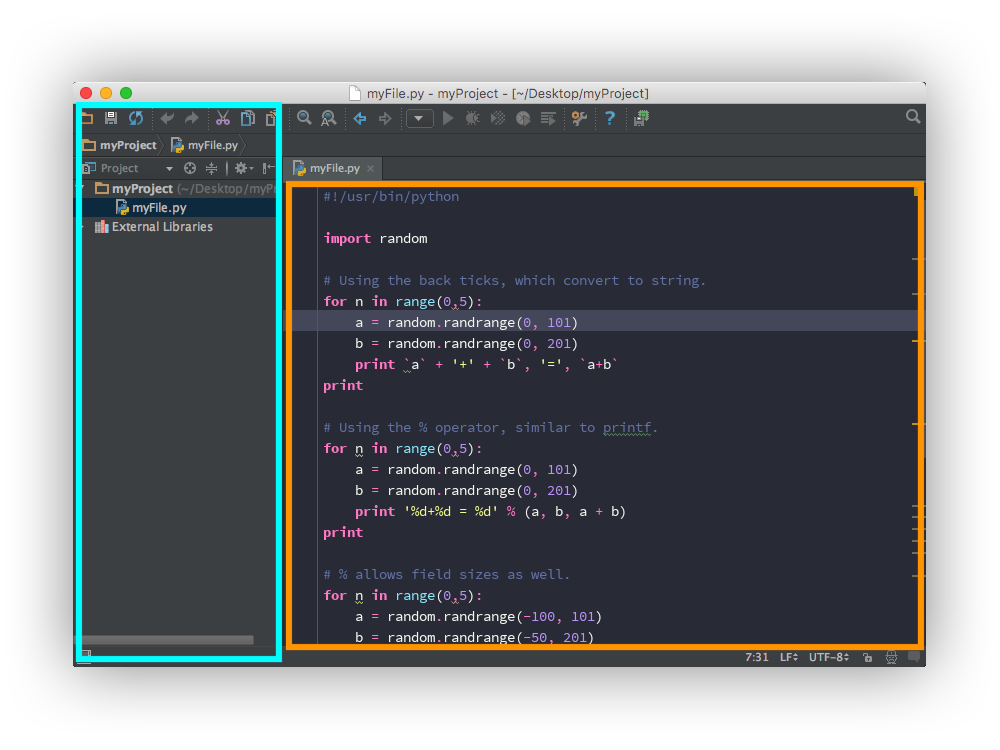1000x750 pixels.
Task: Open the run configuration dropdown
Action: pyautogui.click(x=420, y=118)
